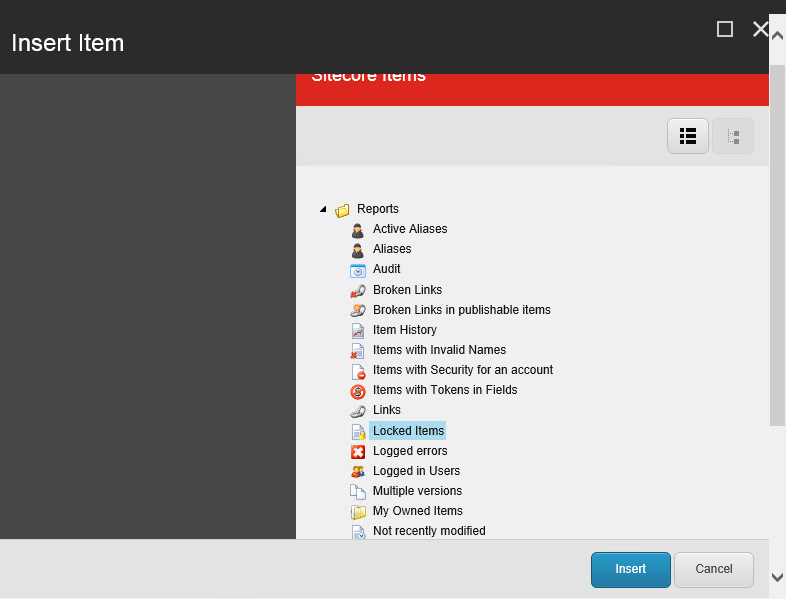Click the Items with Tokens in Fields icon
Image resolution: width=786 pixels, height=599 pixels.
[357, 391]
